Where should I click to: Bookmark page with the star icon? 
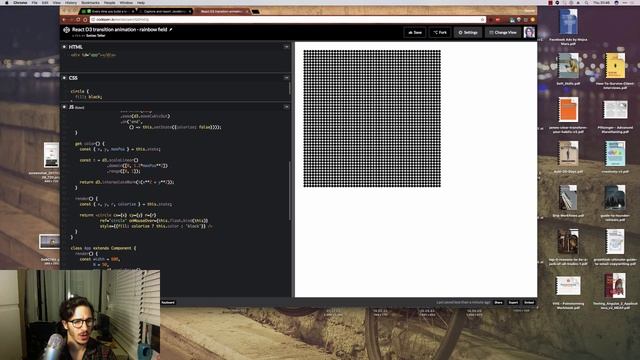[x=482, y=20]
